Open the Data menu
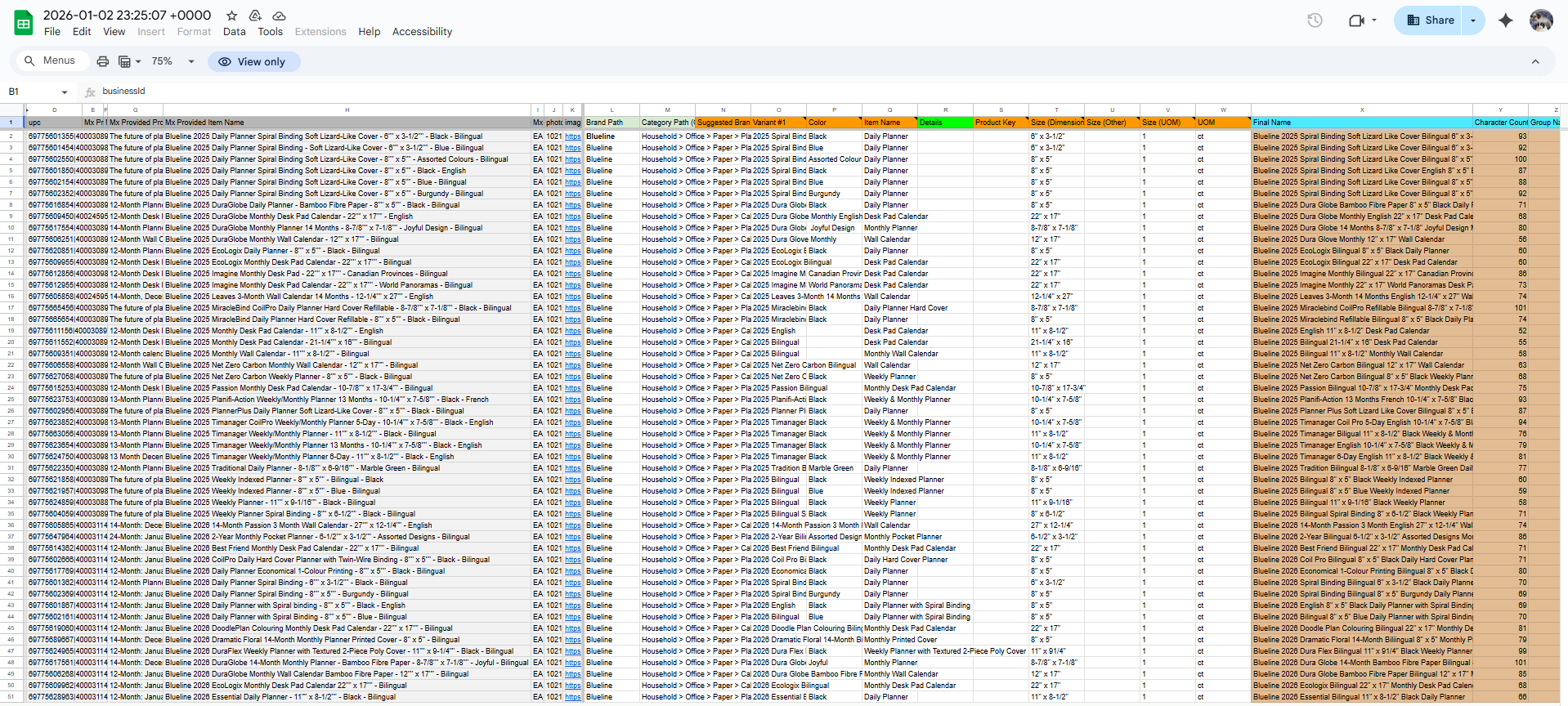Screen dimensions: 1568x706 (235, 32)
